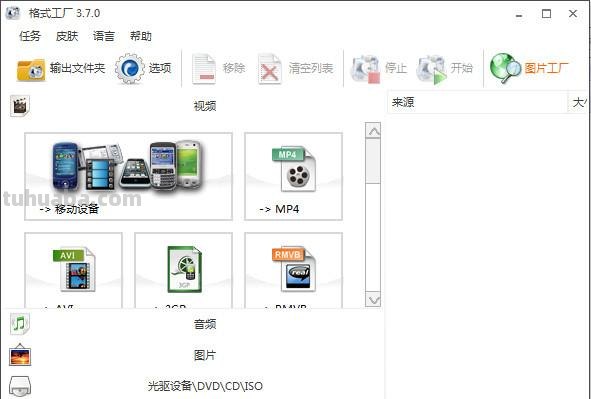The width and height of the screenshot is (591, 399).
Task: Choose the AVI conversion tile
Action: [73, 271]
